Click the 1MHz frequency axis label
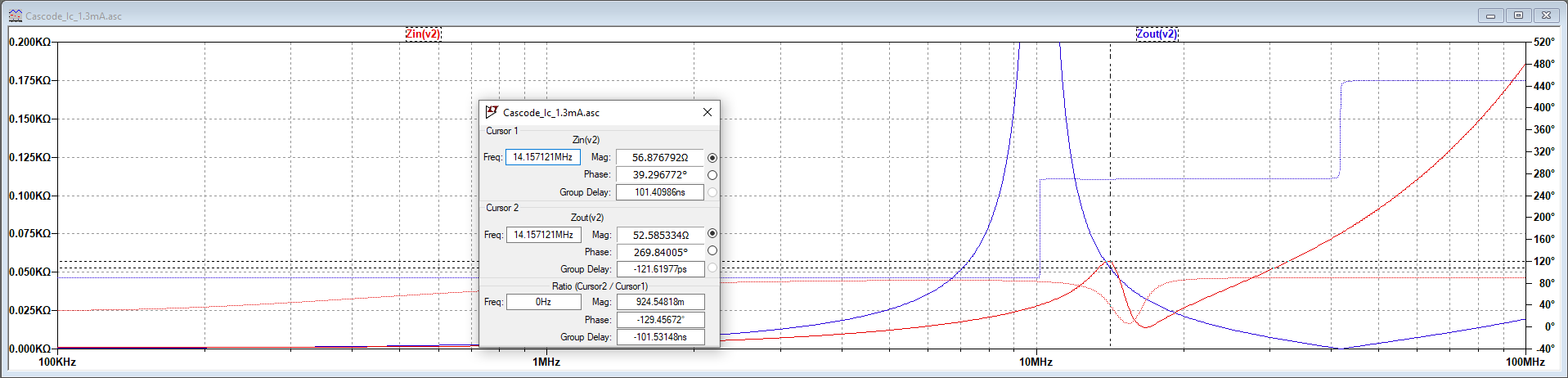 546,362
